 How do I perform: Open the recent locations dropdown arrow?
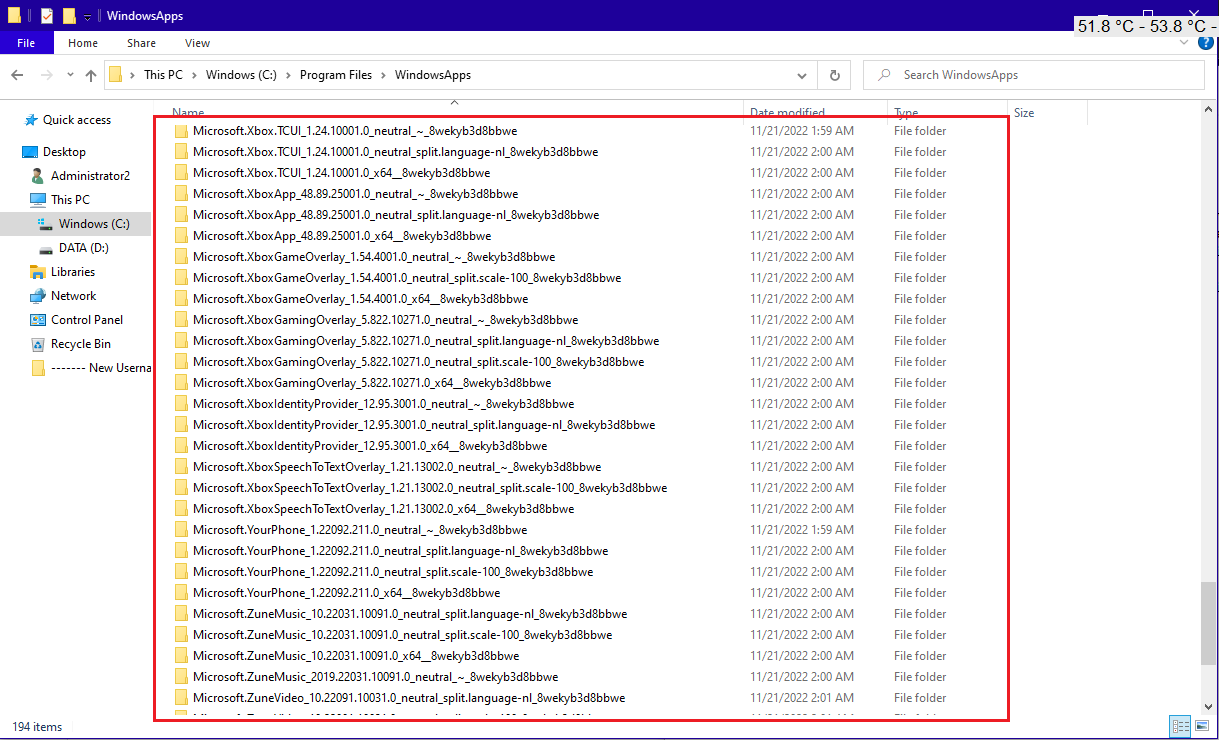[x=70, y=75]
